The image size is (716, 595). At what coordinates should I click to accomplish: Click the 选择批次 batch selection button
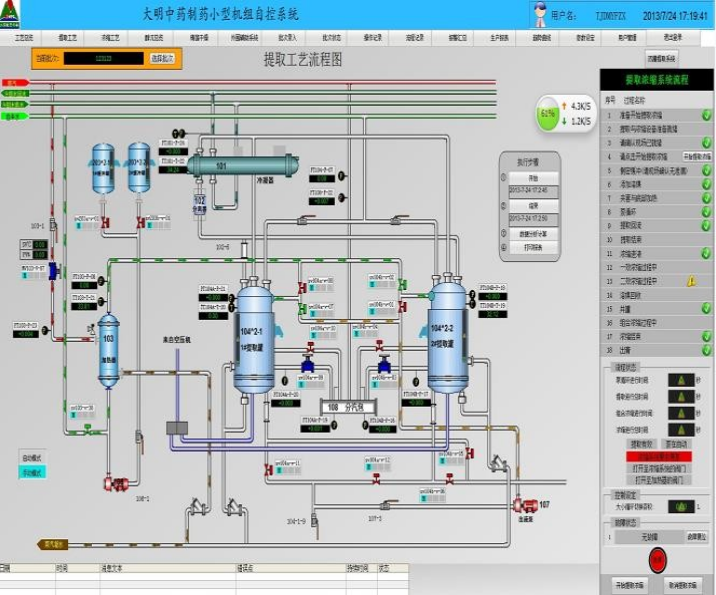[162, 59]
